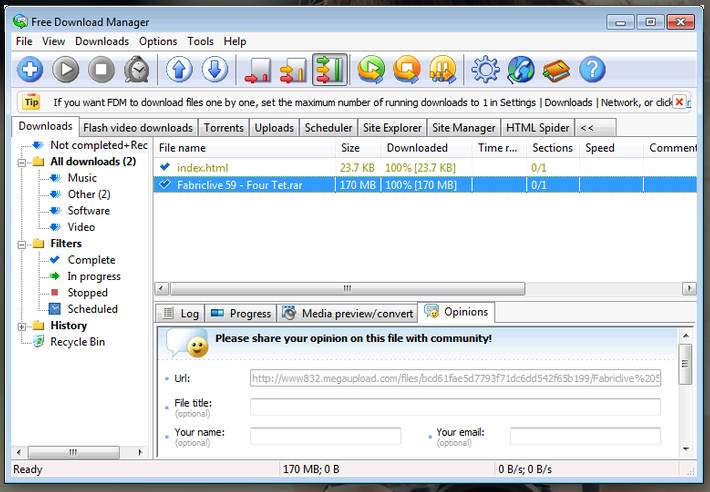Viewport: 710px width, 492px height.
Task: Click the blue Move up arrow icon
Action: [x=179, y=70]
